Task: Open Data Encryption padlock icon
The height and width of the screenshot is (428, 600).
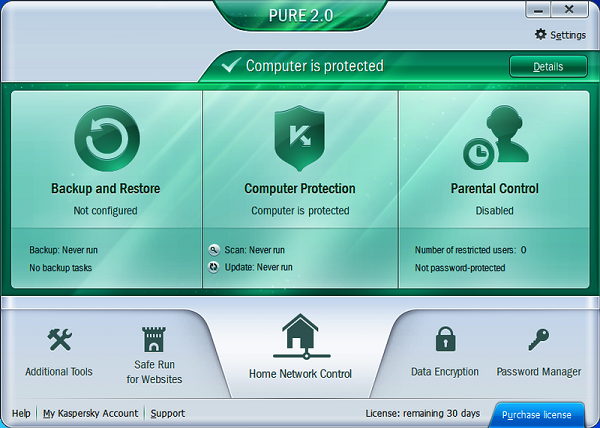Action: (x=445, y=339)
